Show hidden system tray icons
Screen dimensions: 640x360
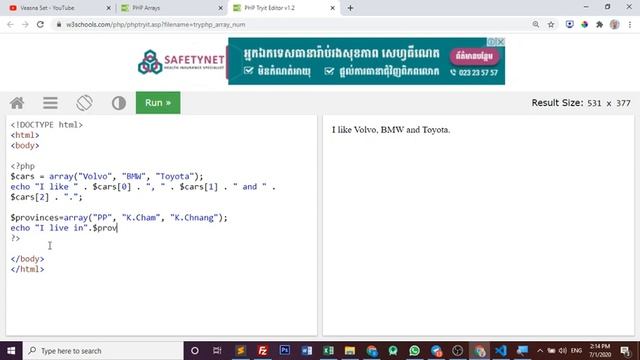tap(540, 351)
